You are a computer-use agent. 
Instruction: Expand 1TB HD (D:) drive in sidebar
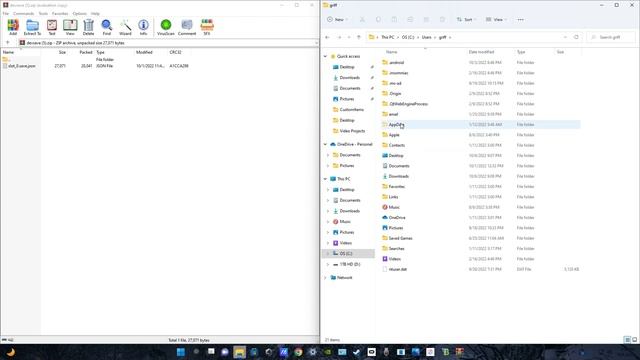tap(328, 264)
